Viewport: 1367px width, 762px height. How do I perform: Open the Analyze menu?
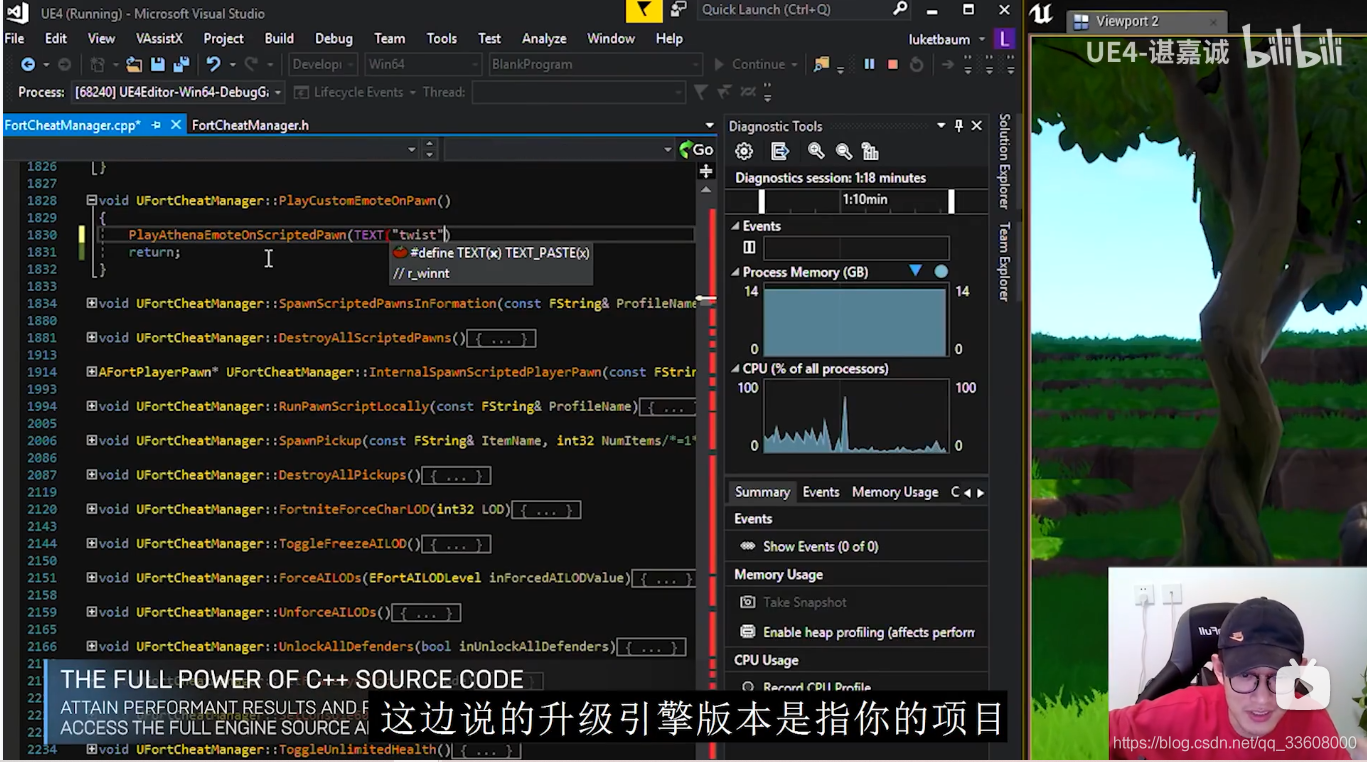(544, 39)
